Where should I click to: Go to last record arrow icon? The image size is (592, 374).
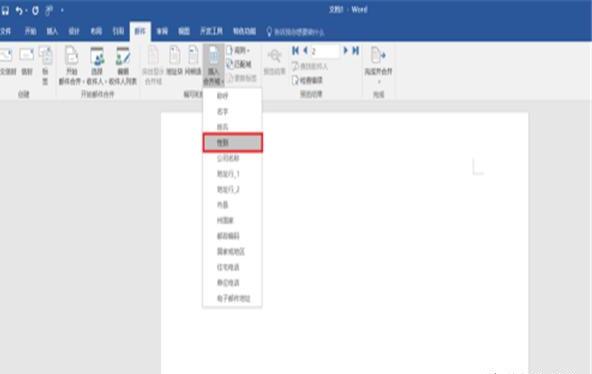355,50
